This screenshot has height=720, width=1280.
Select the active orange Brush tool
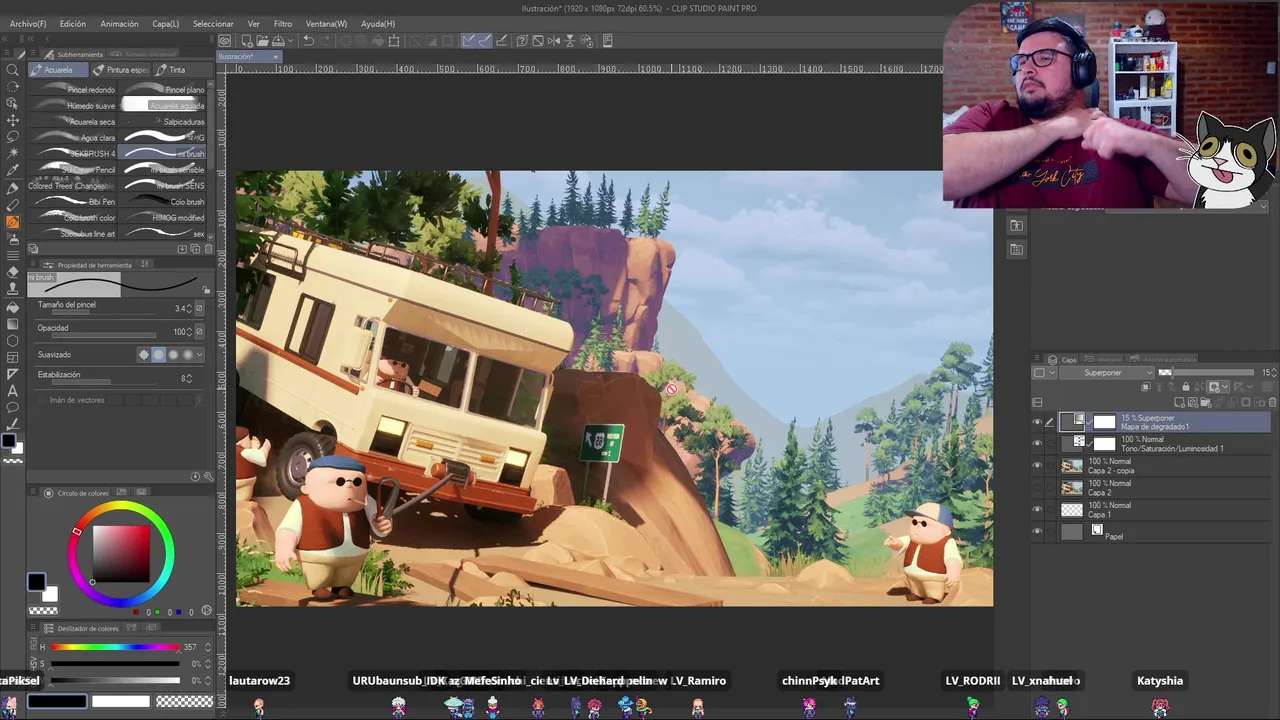pyautogui.click(x=12, y=222)
